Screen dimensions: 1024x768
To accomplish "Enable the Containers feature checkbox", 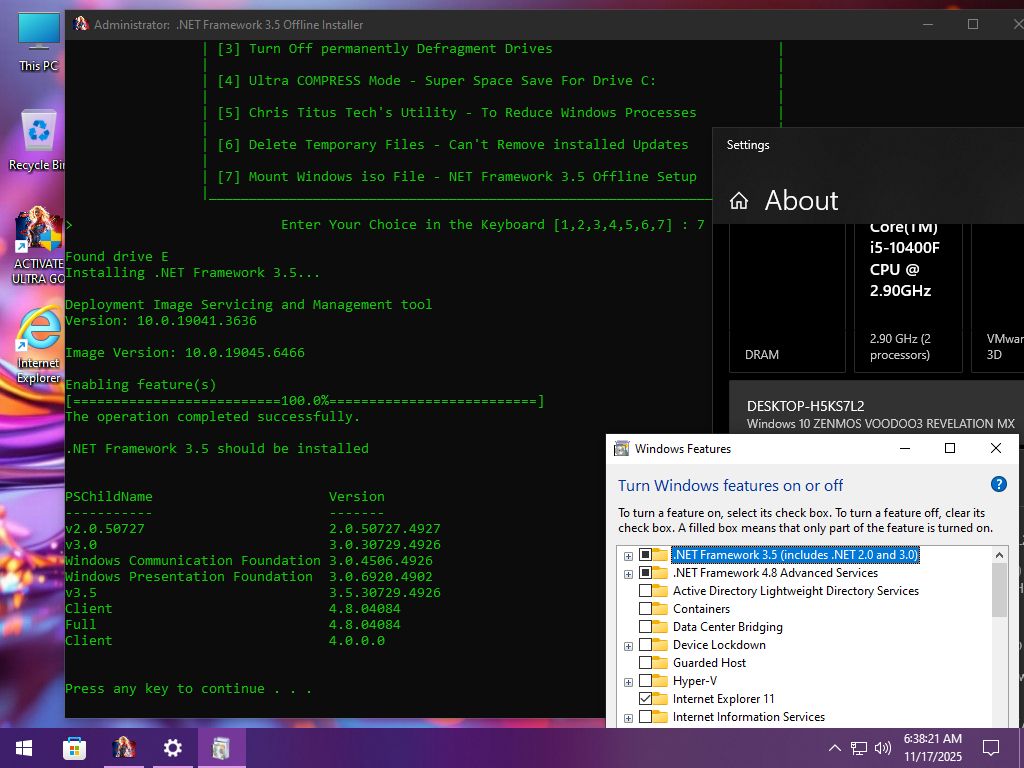I will pyautogui.click(x=645, y=609).
